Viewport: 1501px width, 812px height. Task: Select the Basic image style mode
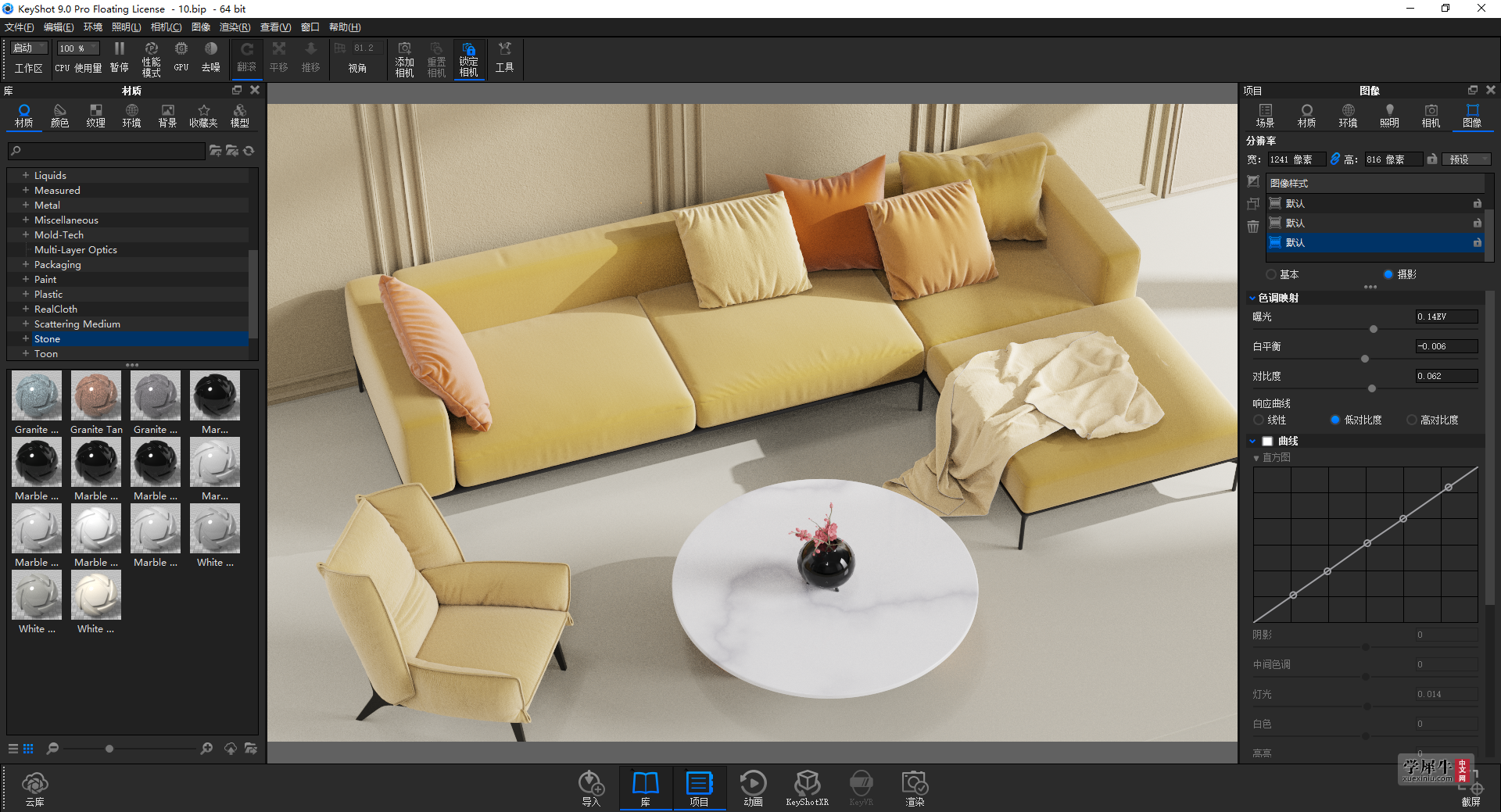1271,274
